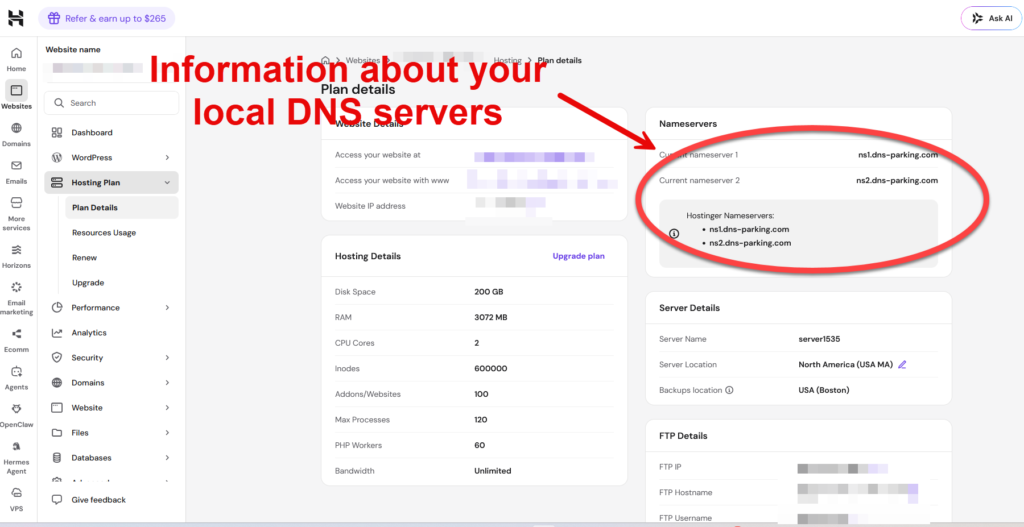Open the Hermes Agent icon
1024x527 pixels.
point(16,446)
